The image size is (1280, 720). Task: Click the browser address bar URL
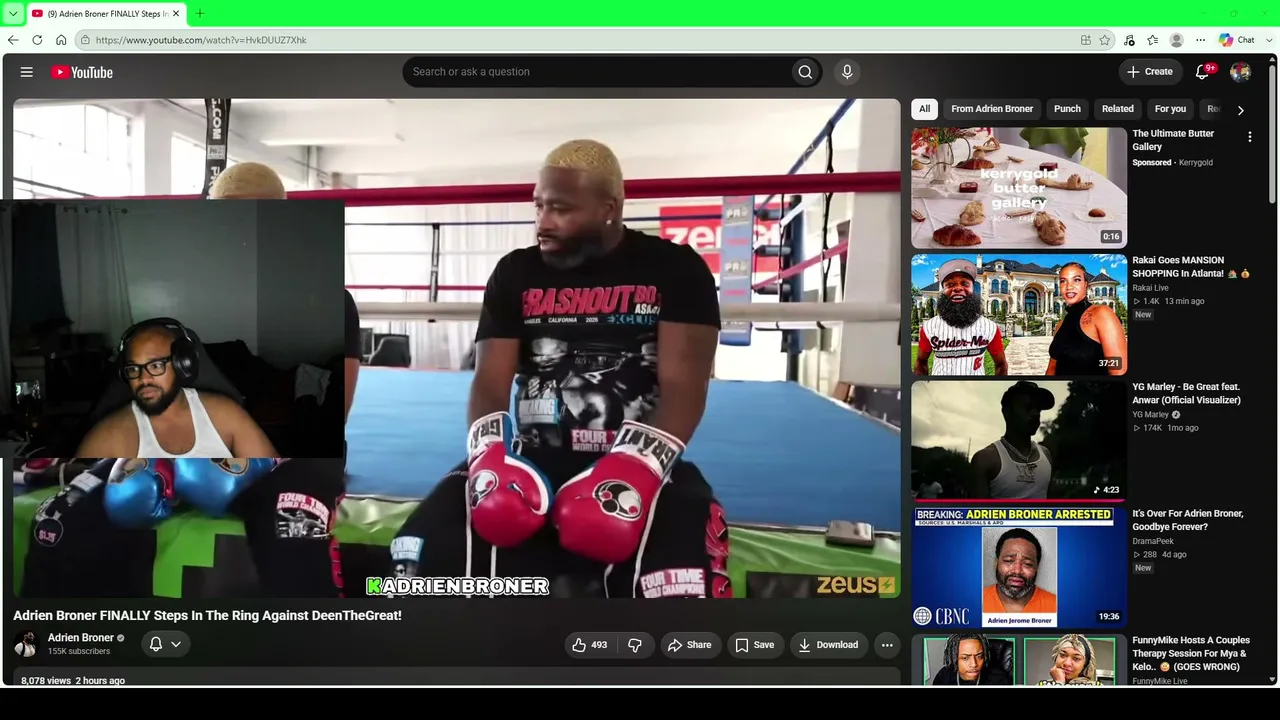201,40
